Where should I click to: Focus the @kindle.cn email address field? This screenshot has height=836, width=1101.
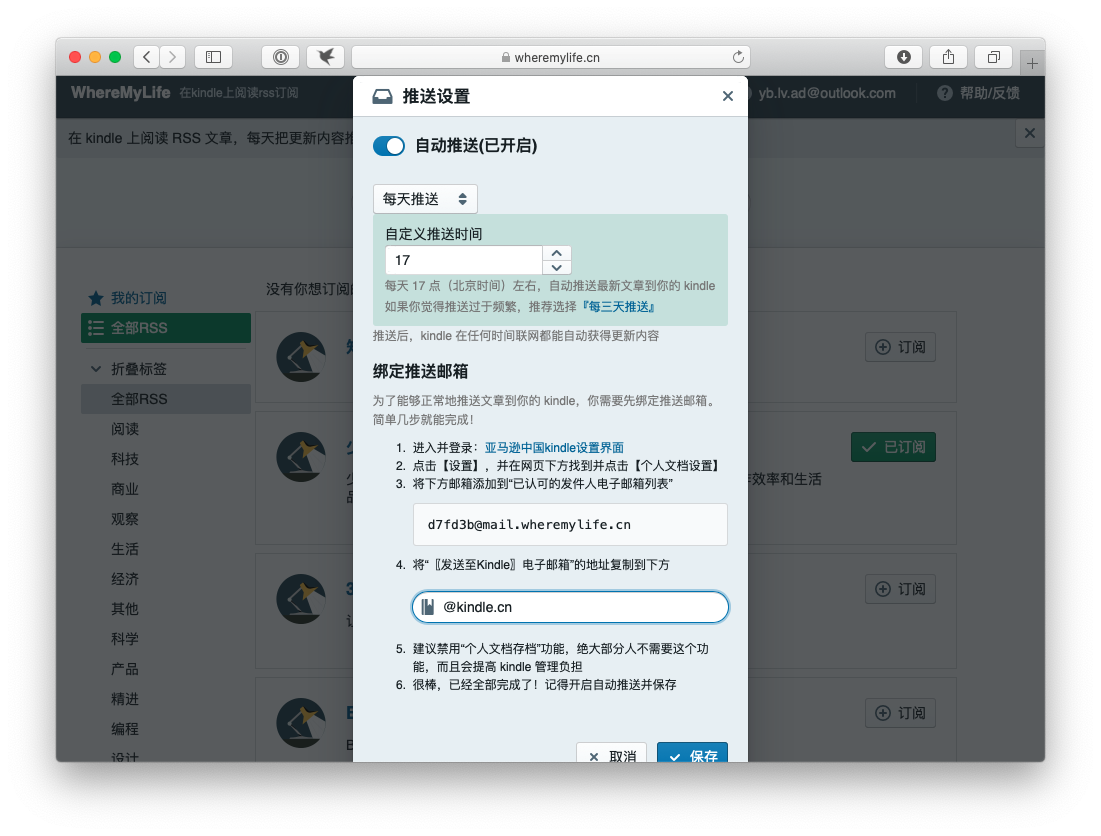570,607
